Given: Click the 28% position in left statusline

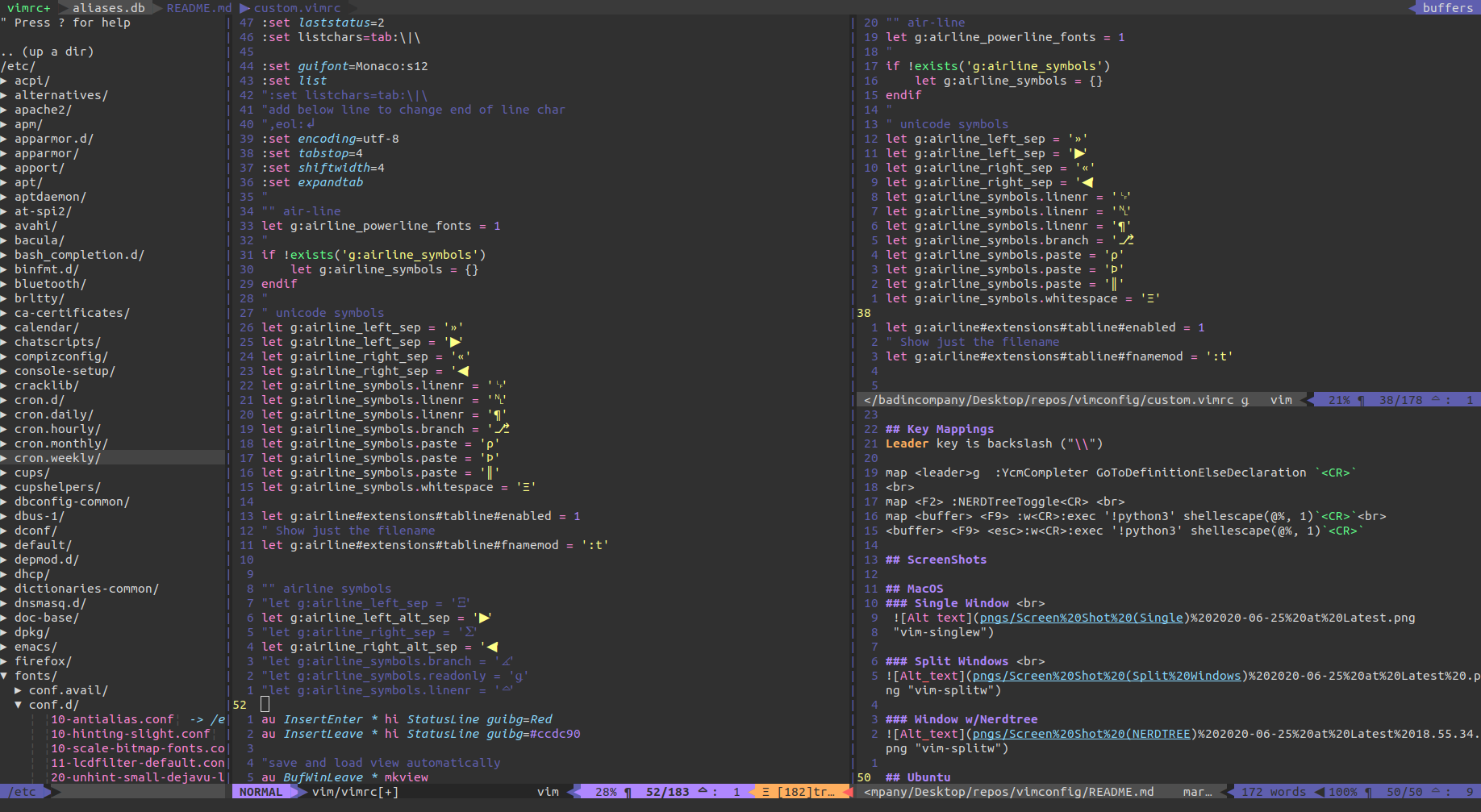Looking at the screenshot, I should coord(606,792).
